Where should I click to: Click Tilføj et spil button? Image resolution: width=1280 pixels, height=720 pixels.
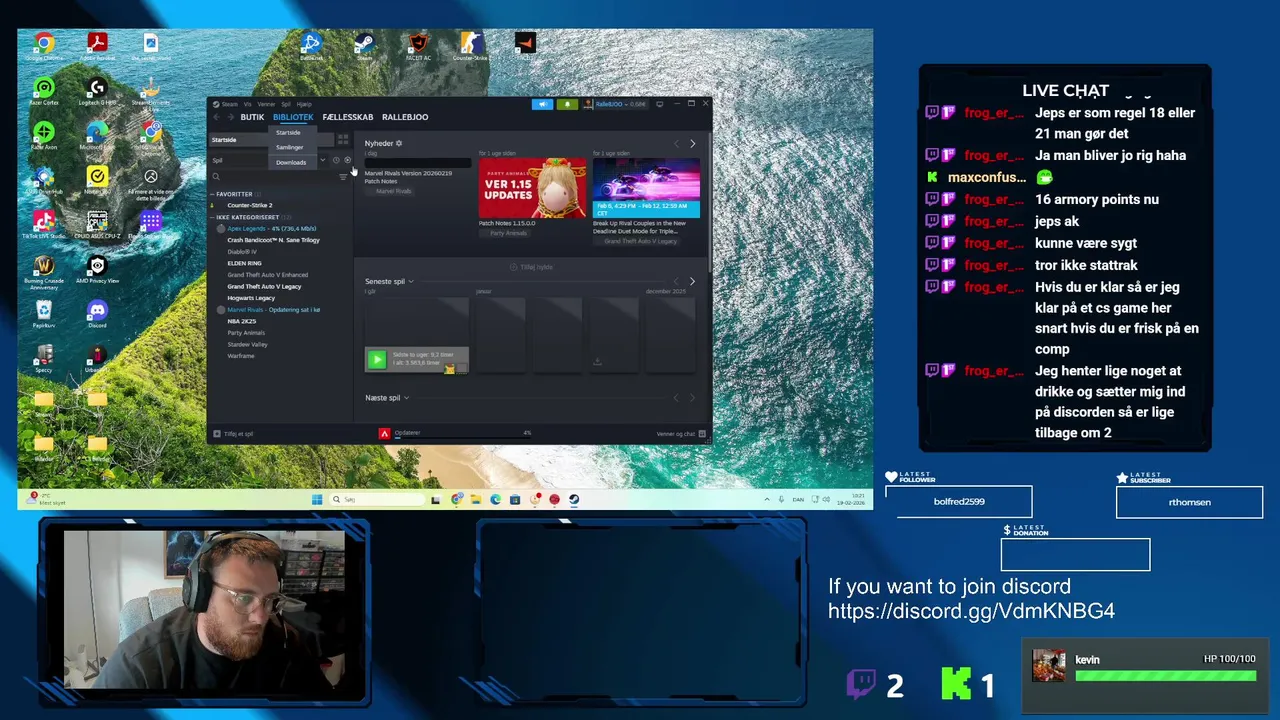(x=233, y=434)
